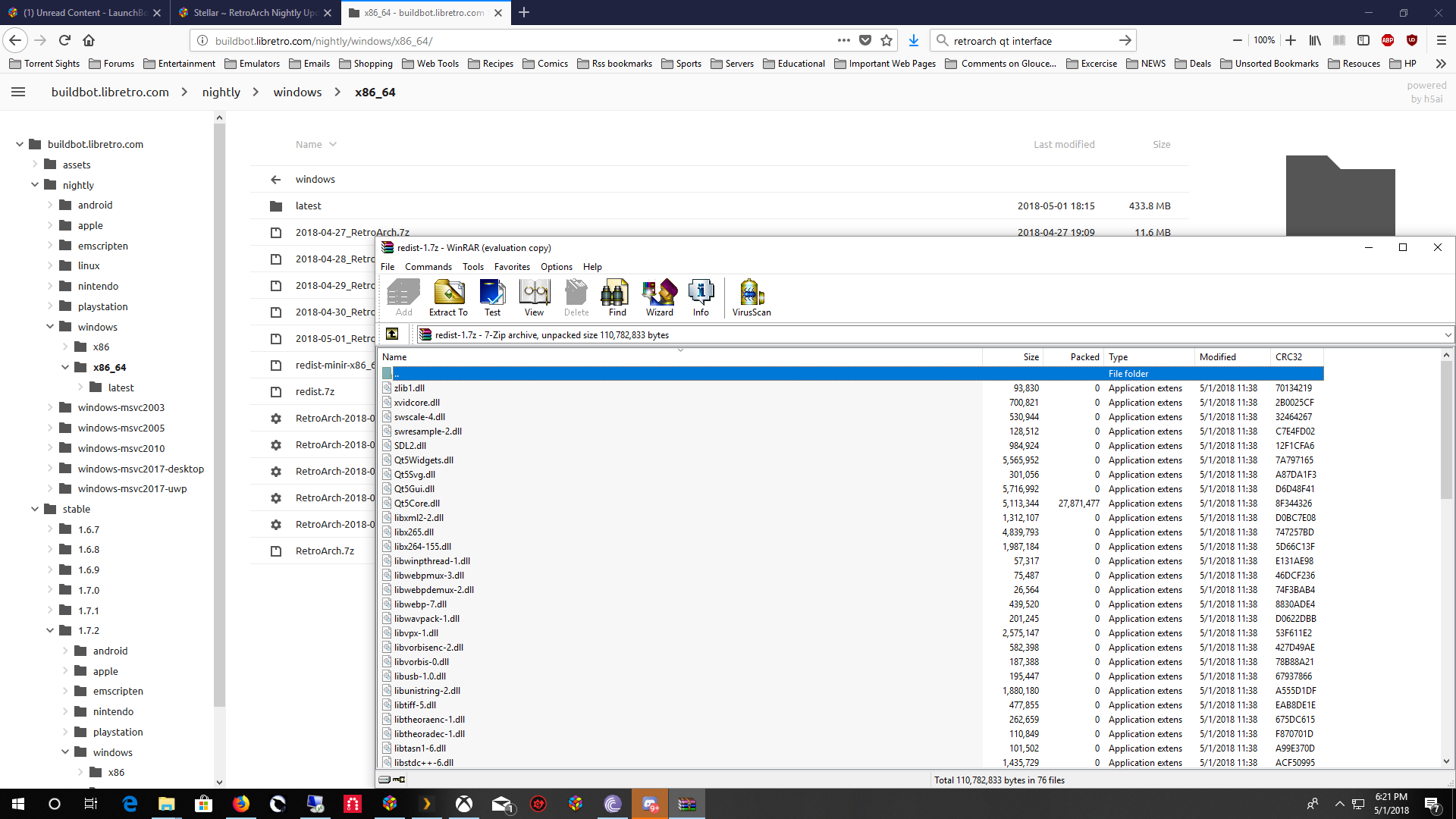Image resolution: width=1456 pixels, height=819 pixels.
Task: Collapse the nightly tree folder
Action: (35, 185)
